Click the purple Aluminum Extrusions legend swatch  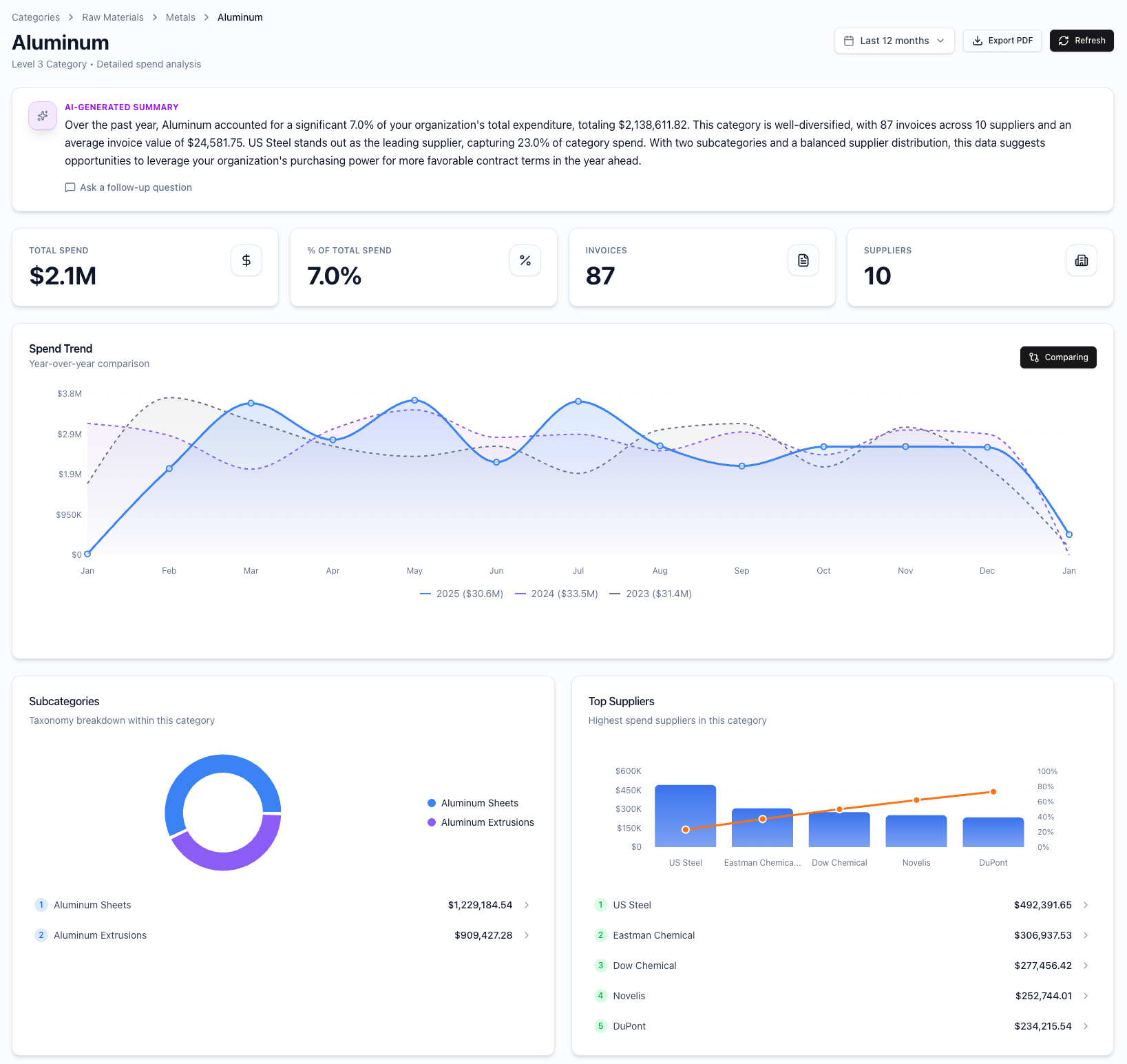click(432, 822)
